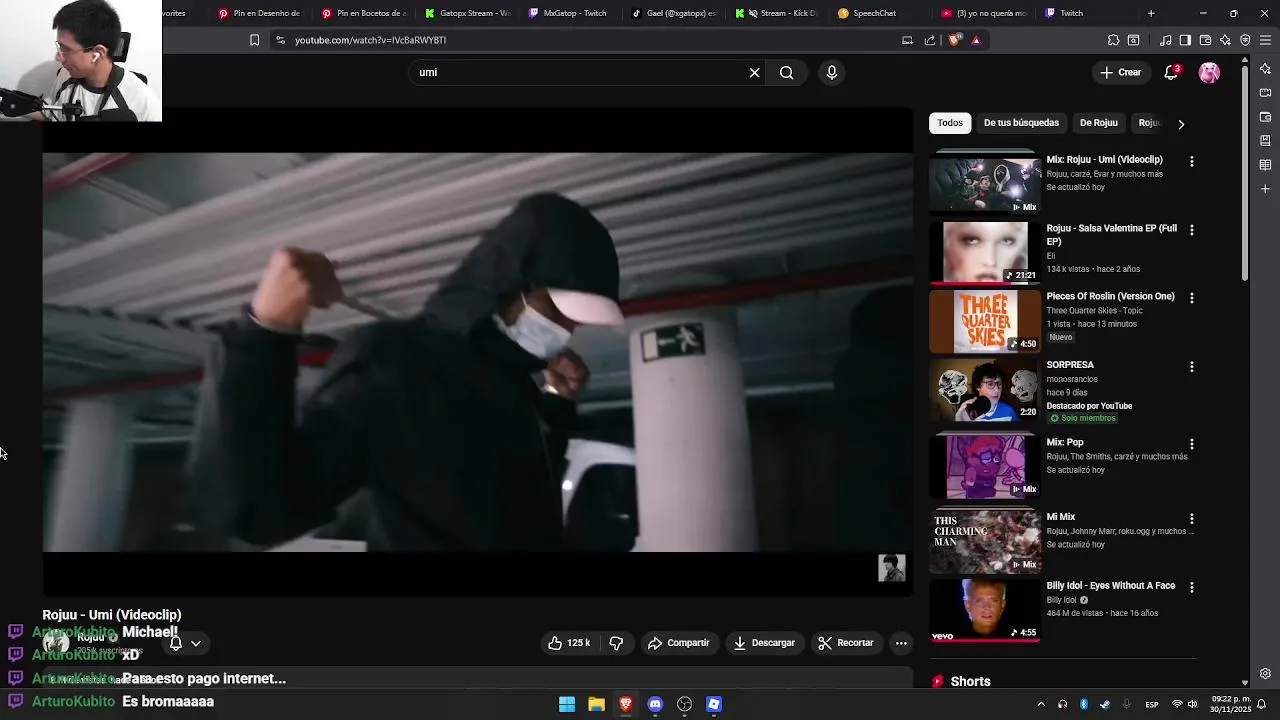Switch to Gatopx Stream browser tab

468,13
